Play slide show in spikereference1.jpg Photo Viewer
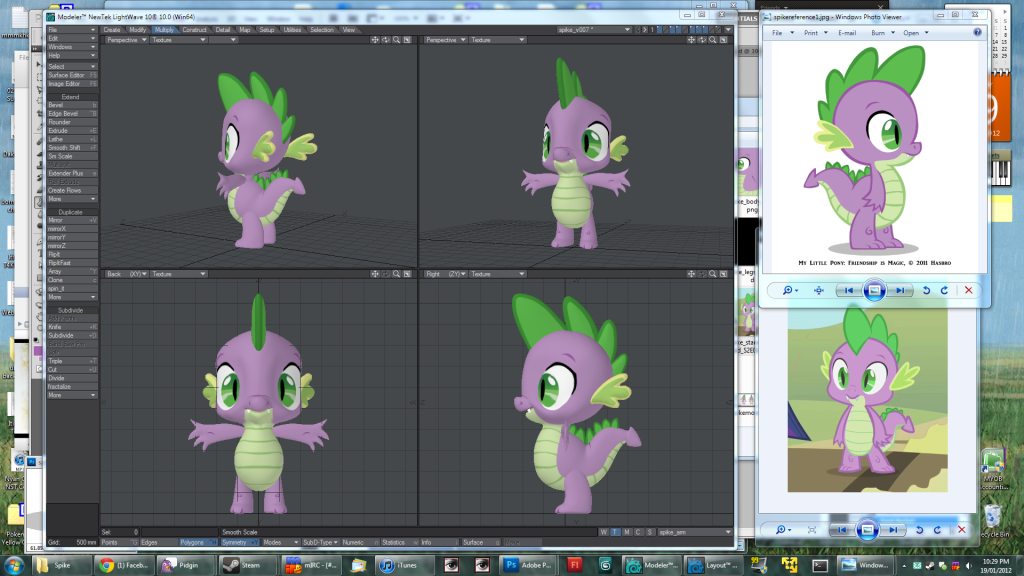The width and height of the screenshot is (1024, 576). point(874,291)
